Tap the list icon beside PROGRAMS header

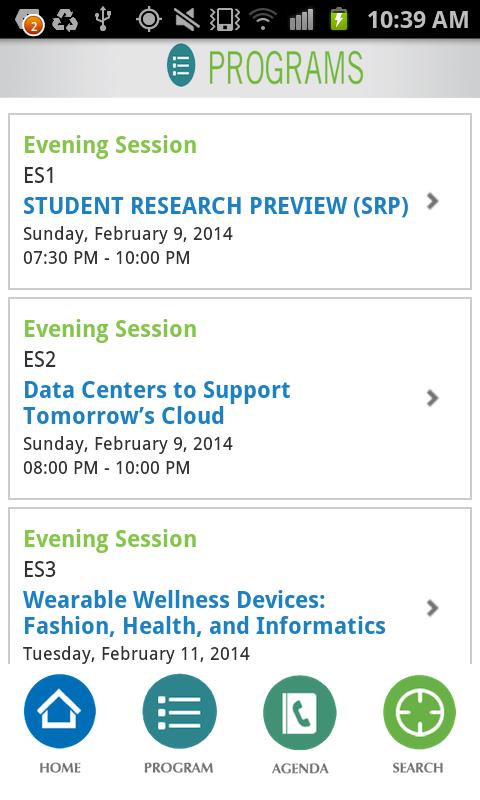pyautogui.click(x=182, y=65)
